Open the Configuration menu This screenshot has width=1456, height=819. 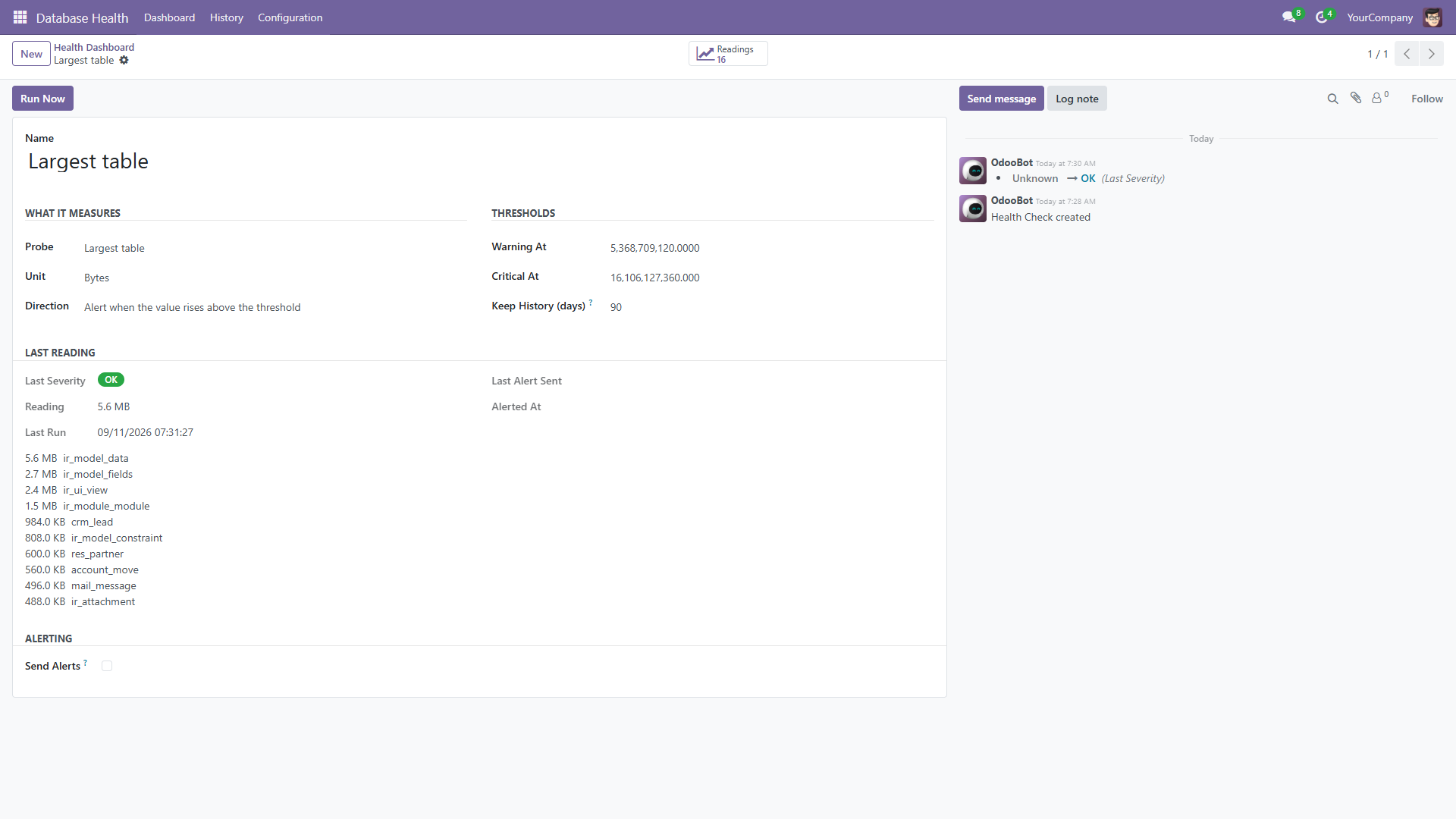tap(290, 17)
